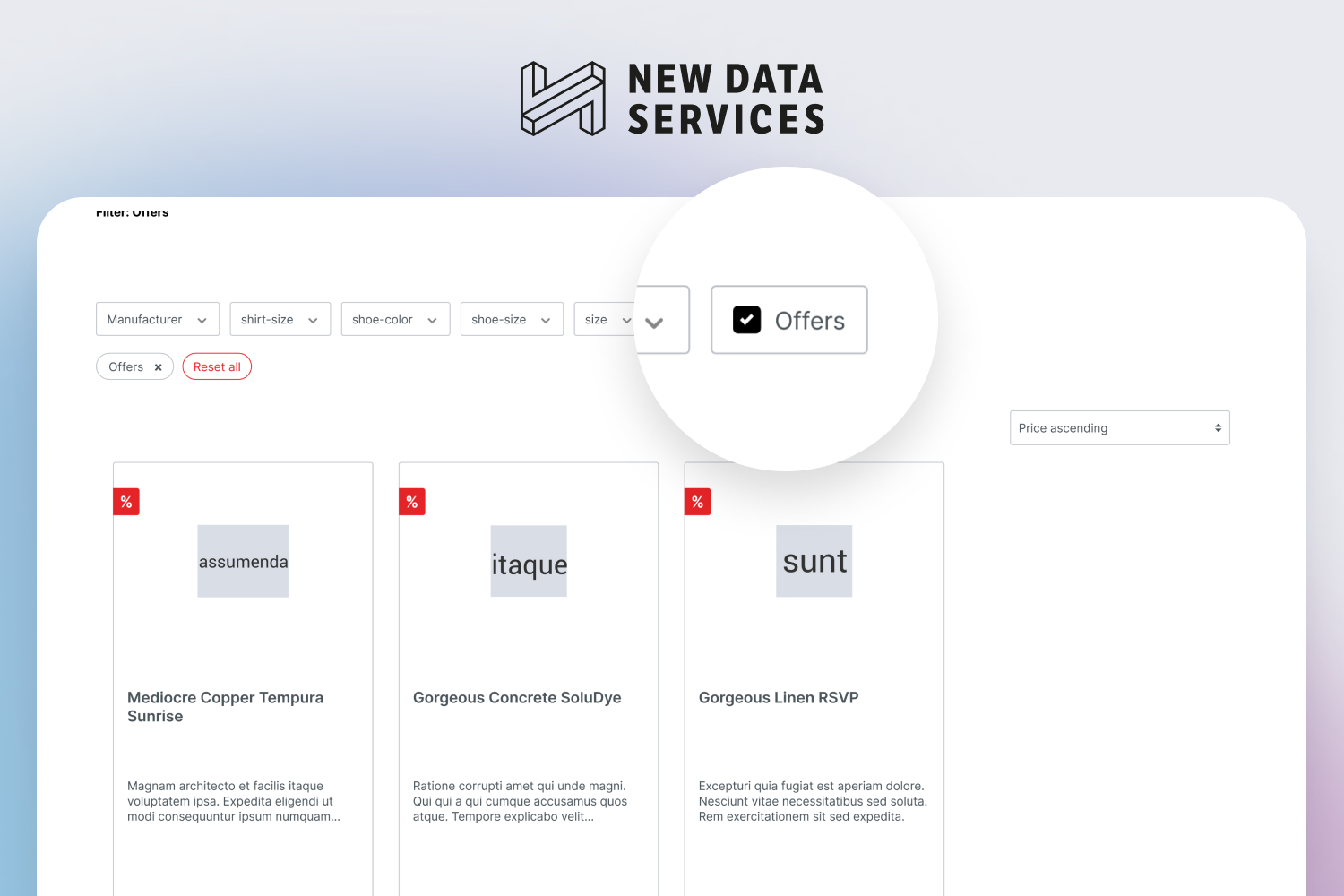Click the Ratione corrupti description text
Viewport: 1344px width, 896px height.
coord(520,801)
